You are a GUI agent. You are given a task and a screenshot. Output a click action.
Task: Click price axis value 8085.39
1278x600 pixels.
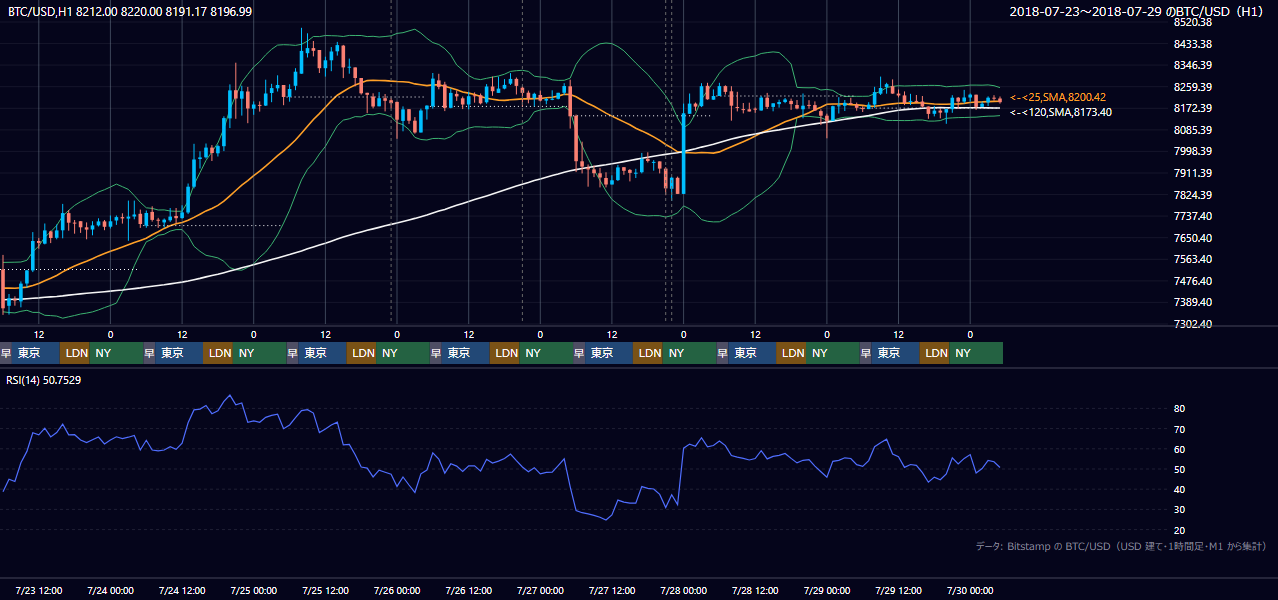click(1193, 130)
